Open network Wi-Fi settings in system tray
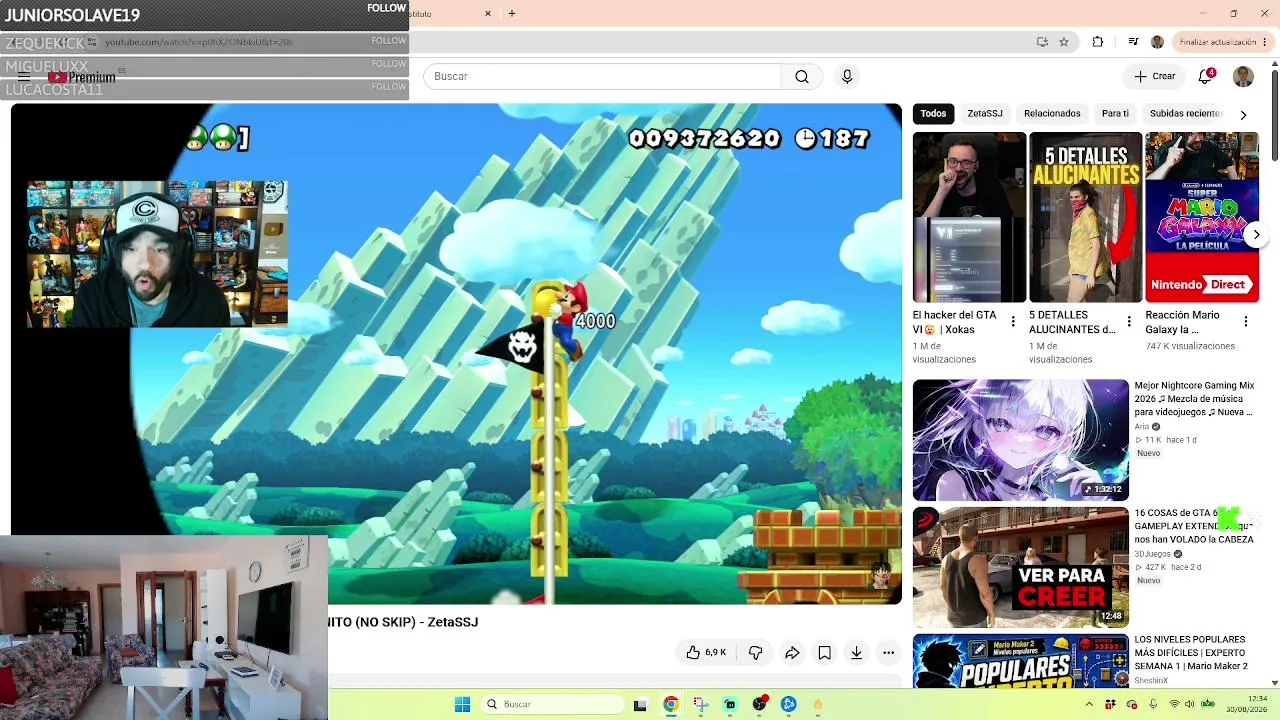 pyautogui.click(x=1174, y=705)
